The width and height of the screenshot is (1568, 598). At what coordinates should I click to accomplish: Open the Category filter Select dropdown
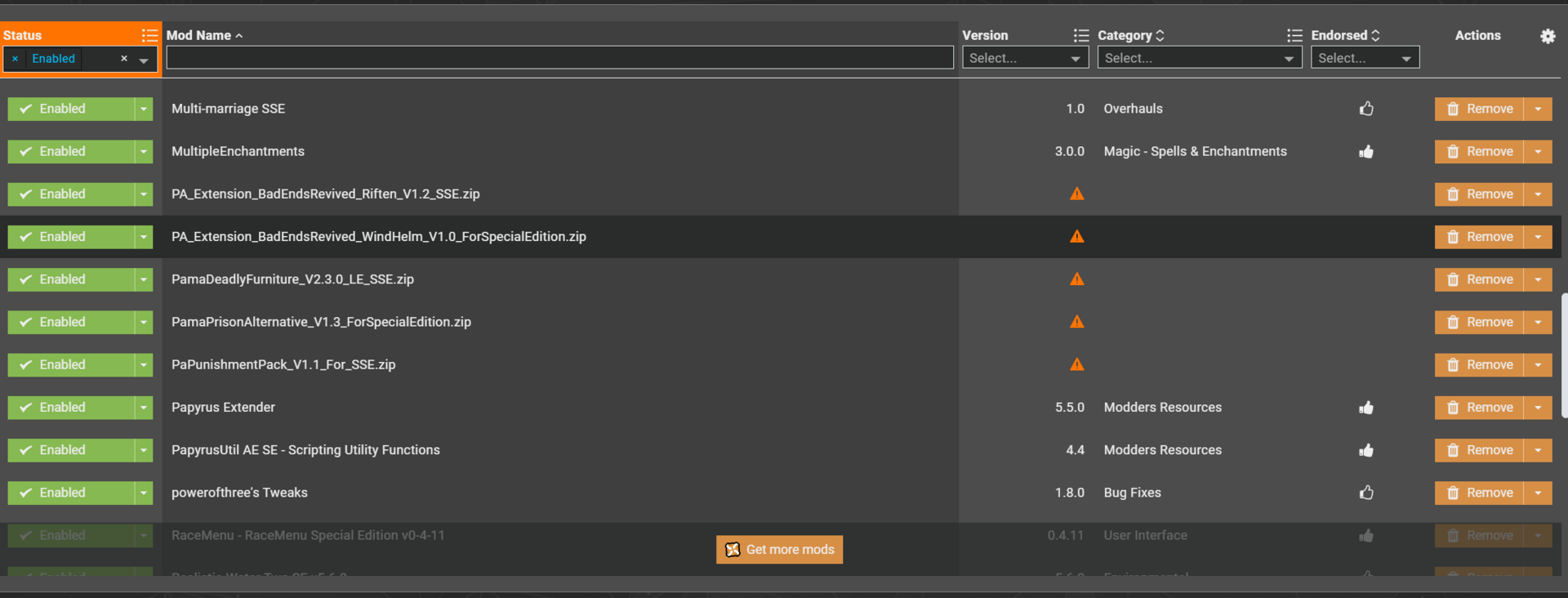click(1200, 58)
